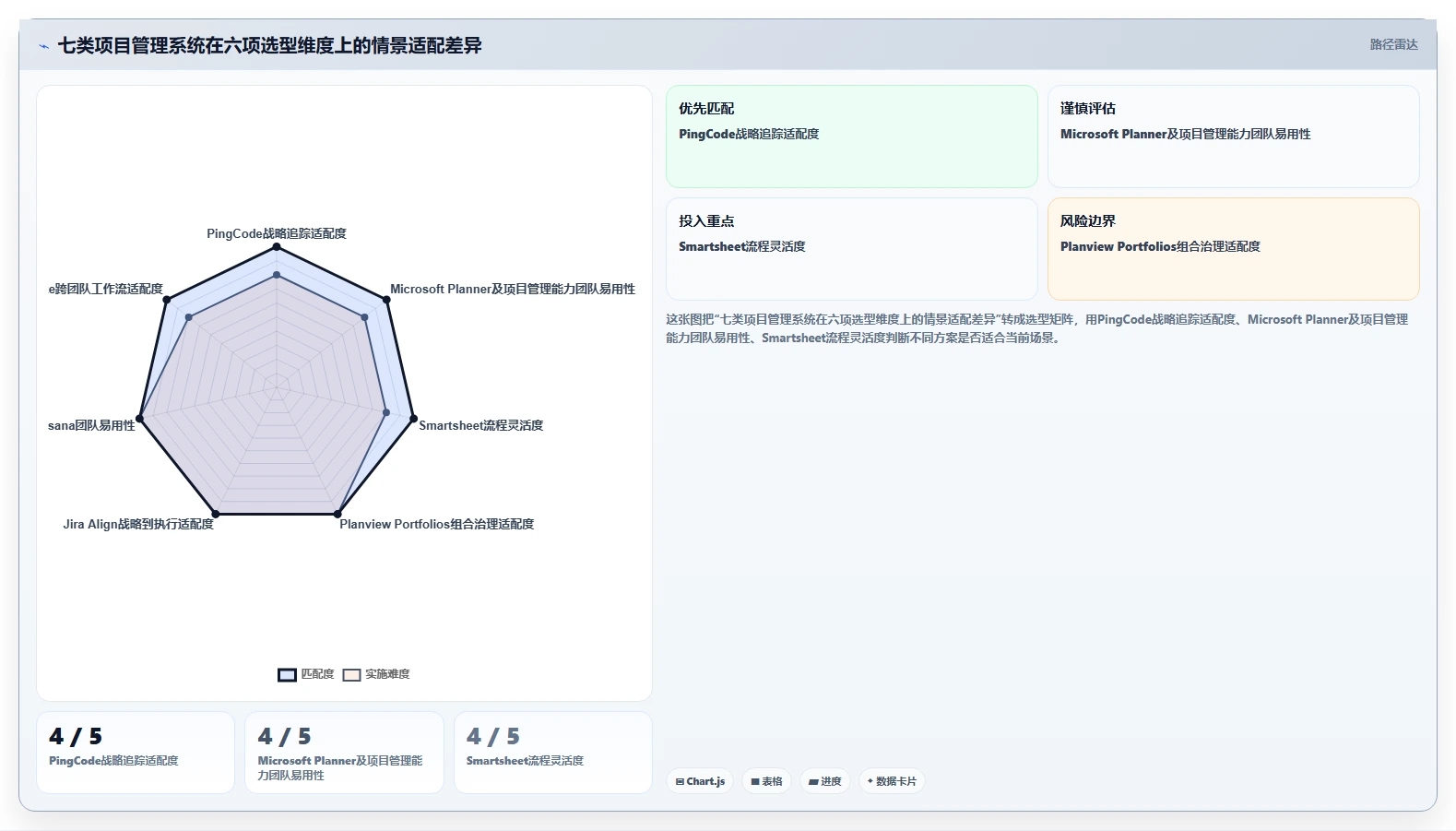Click the sana团队易用性 radar axis label
Screen dimensions: 1456x831
click(x=91, y=425)
